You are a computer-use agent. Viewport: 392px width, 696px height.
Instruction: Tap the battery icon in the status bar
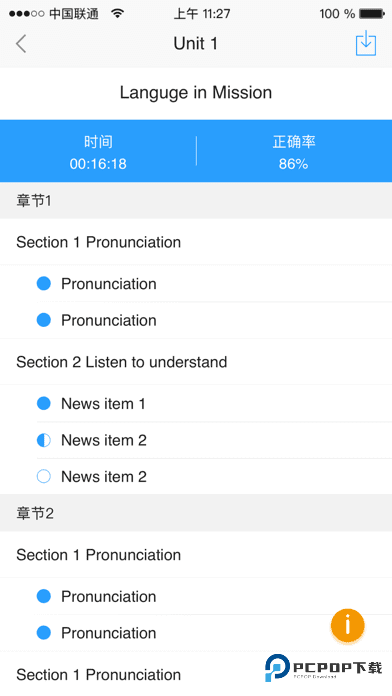pos(372,14)
